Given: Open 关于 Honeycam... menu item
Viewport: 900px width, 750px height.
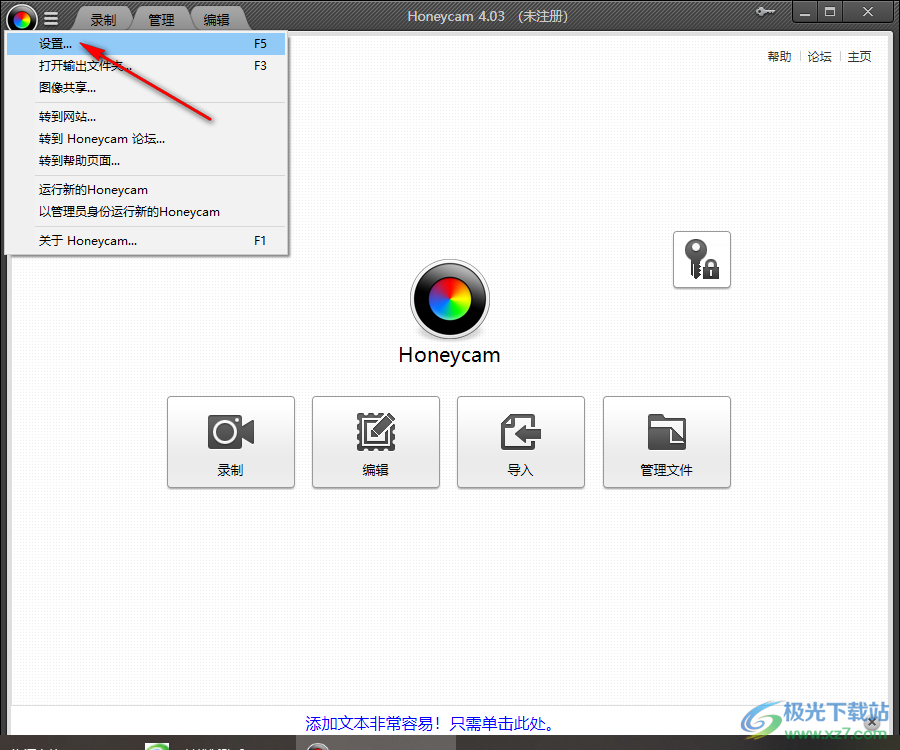Looking at the screenshot, I should pyautogui.click(x=146, y=240).
